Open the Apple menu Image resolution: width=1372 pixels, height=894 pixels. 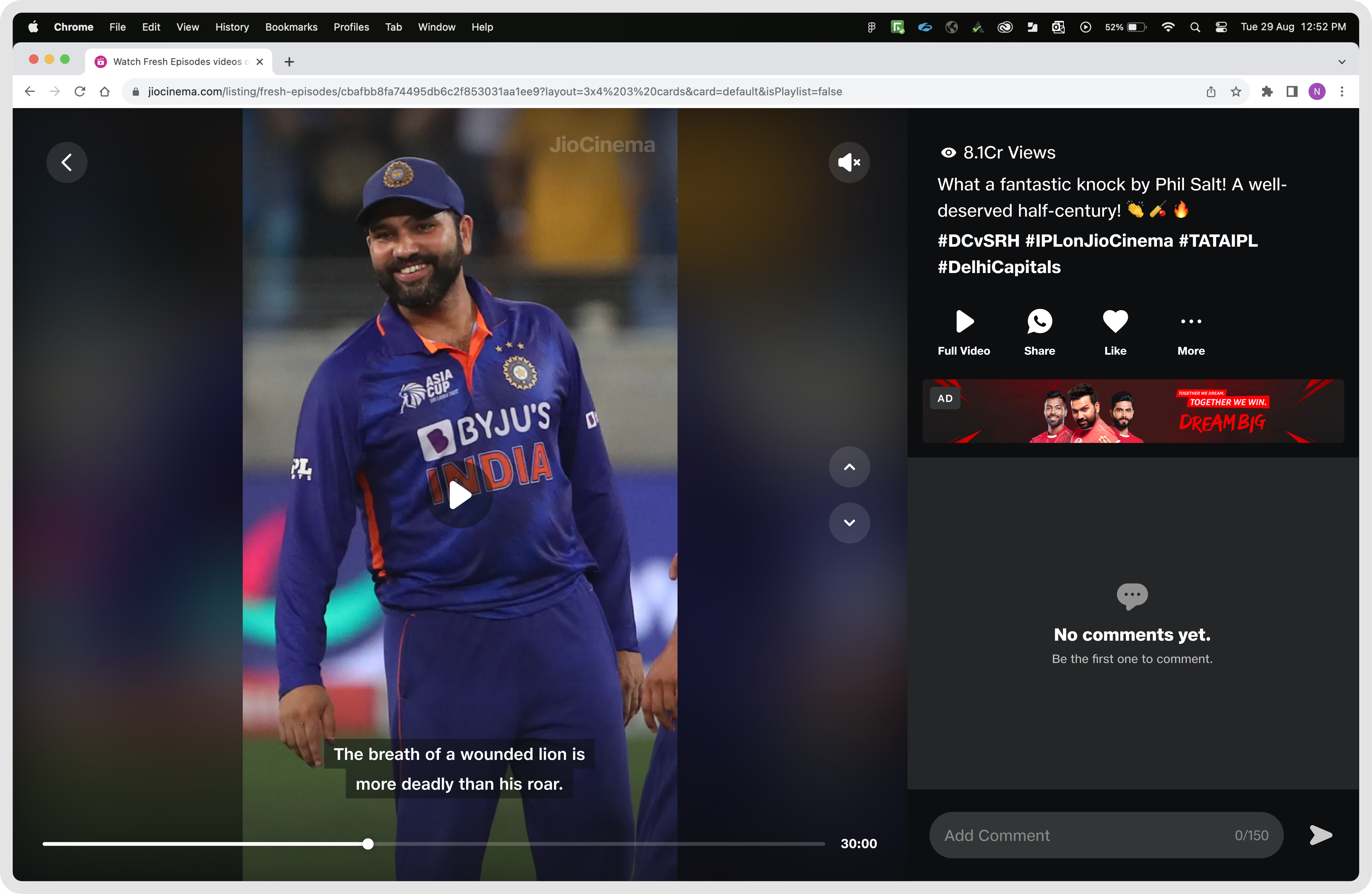pyautogui.click(x=34, y=27)
